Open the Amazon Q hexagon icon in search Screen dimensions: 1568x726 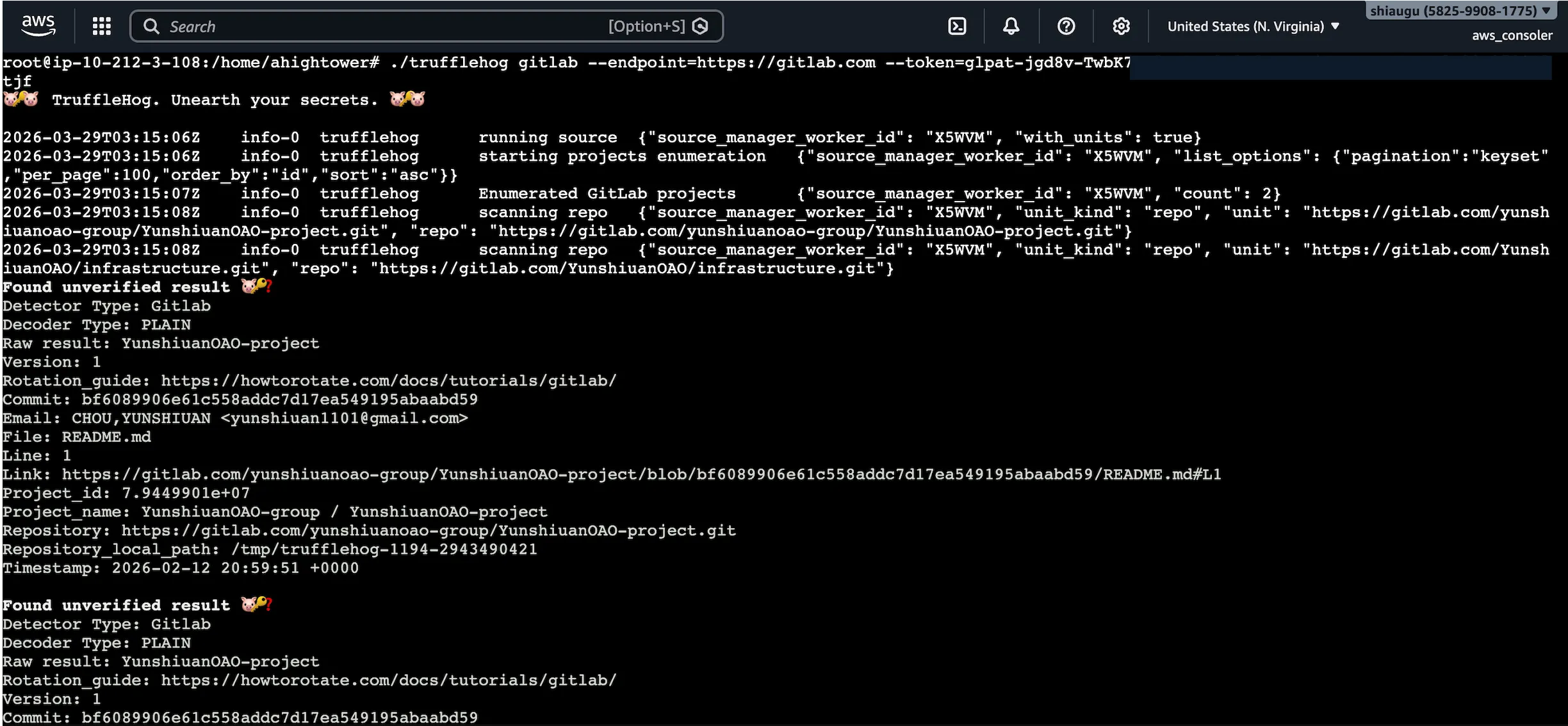point(701,26)
